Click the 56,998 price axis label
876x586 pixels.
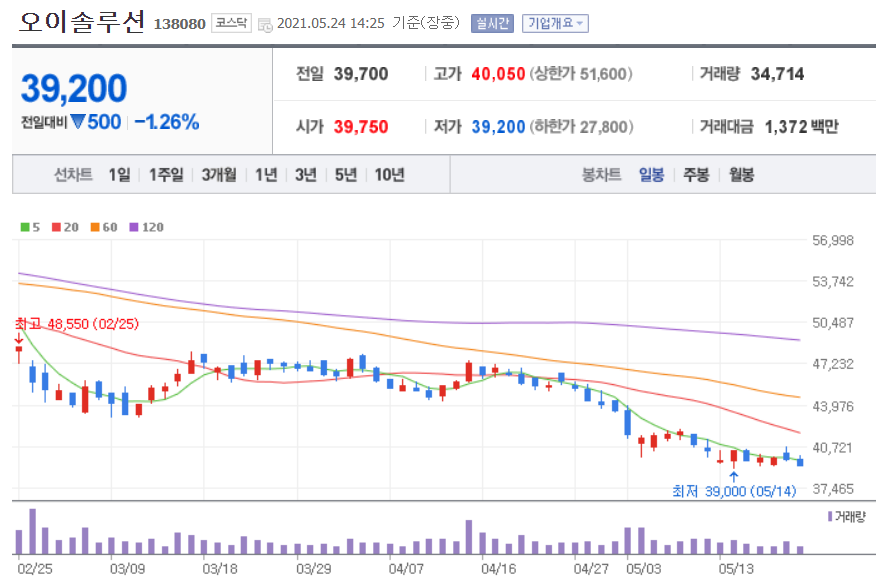(832, 241)
